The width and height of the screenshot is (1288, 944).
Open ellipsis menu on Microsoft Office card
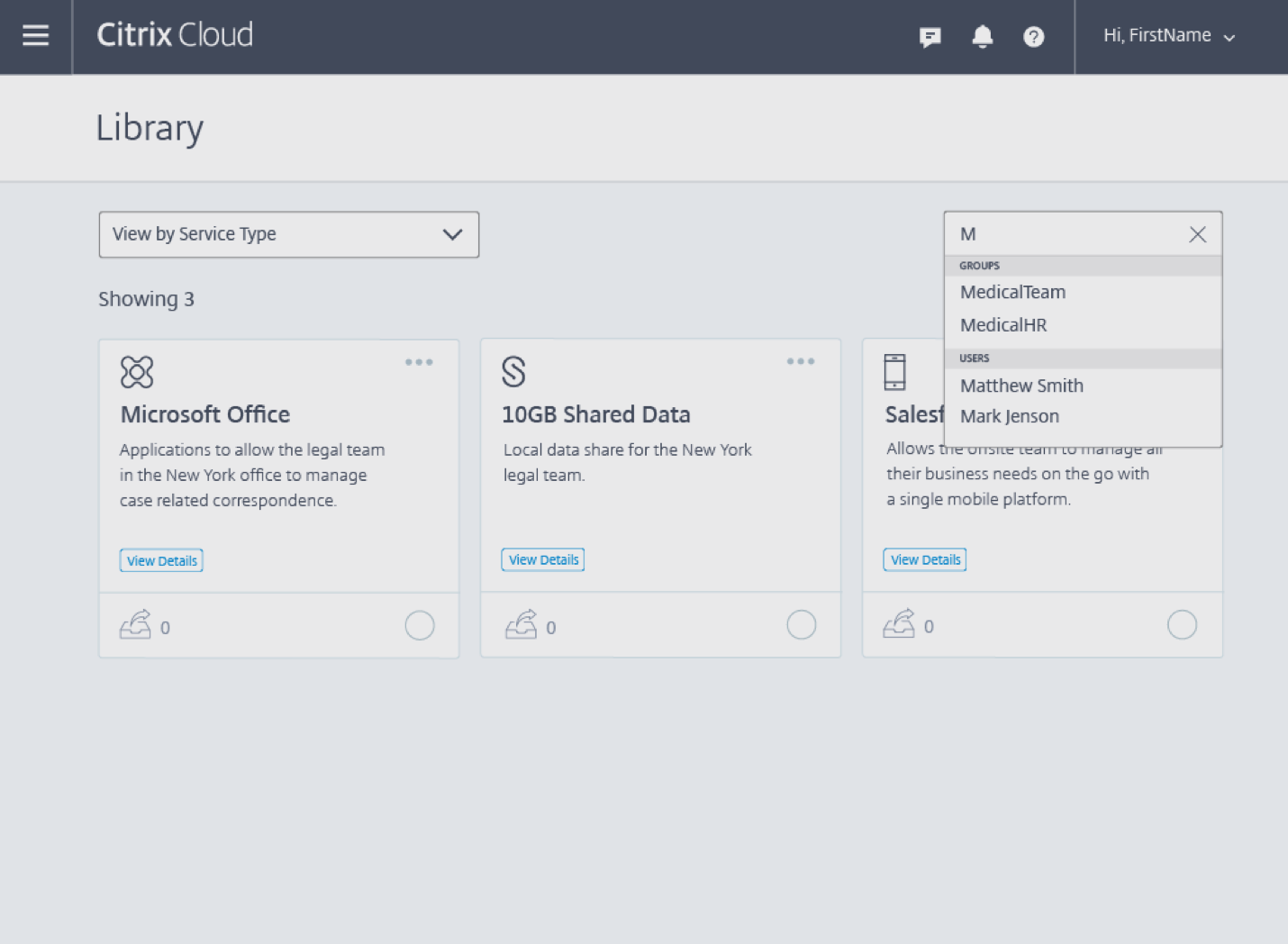pos(419,362)
